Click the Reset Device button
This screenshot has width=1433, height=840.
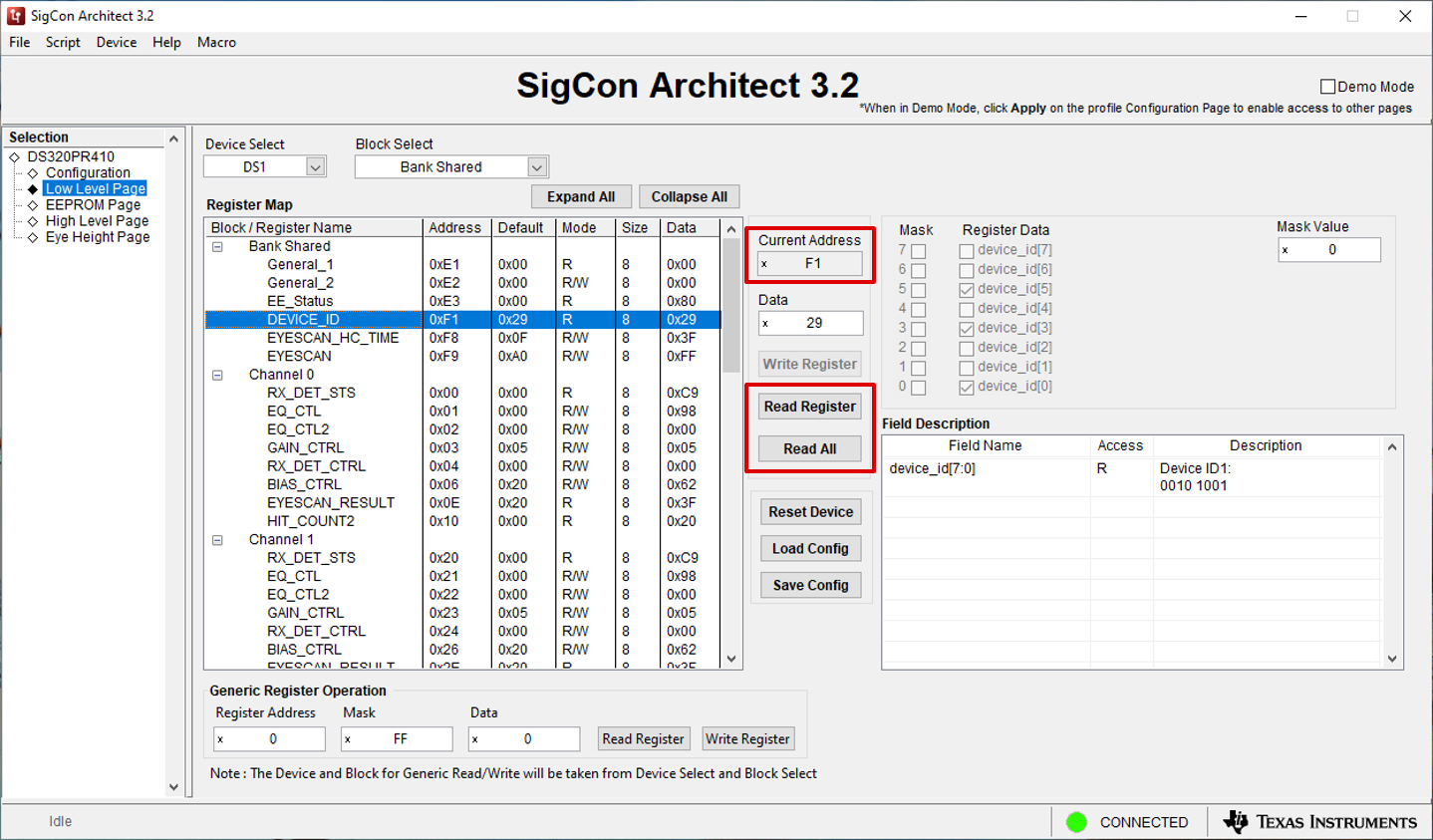(x=810, y=512)
